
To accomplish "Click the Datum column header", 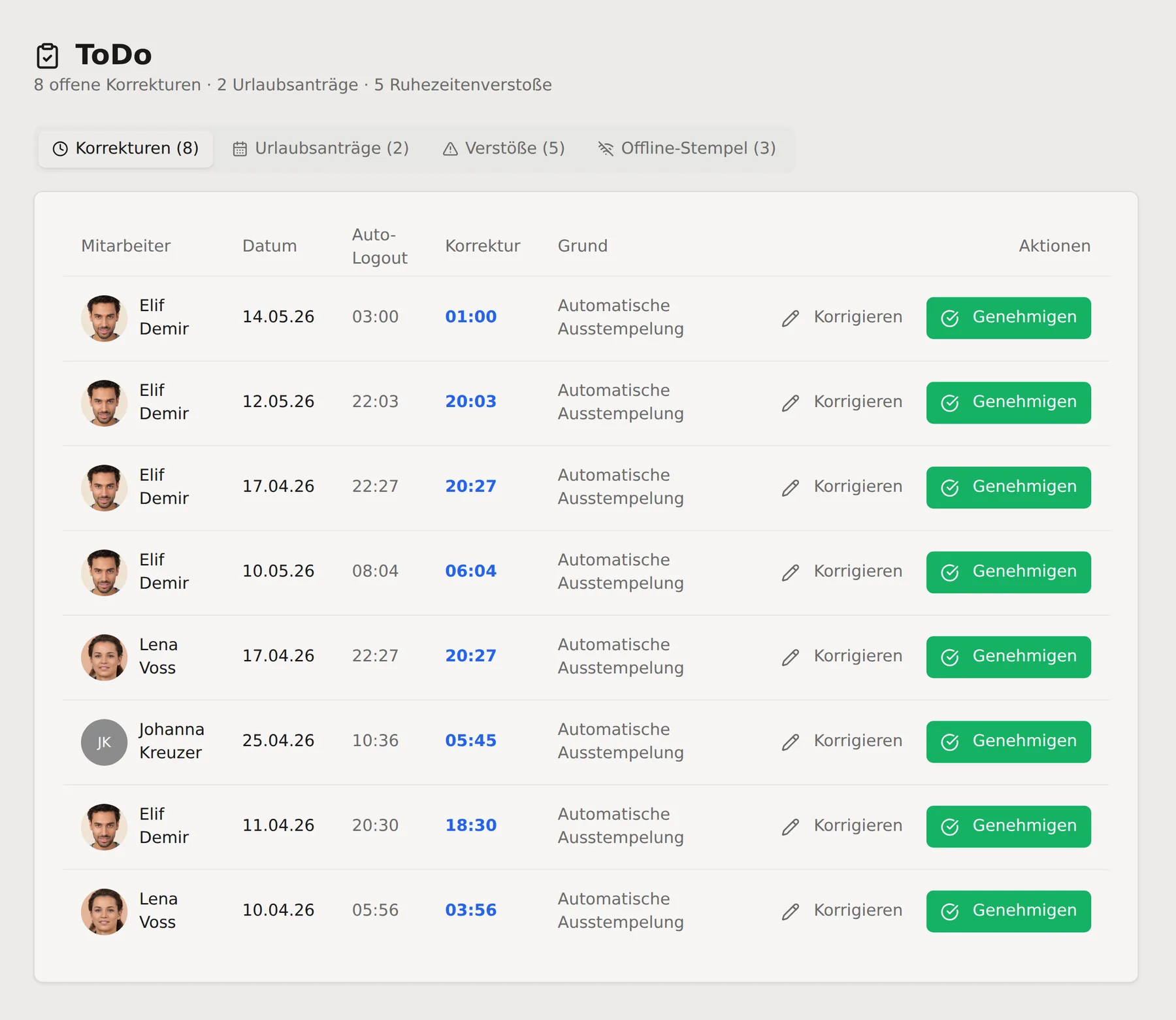I will pos(269,246).
